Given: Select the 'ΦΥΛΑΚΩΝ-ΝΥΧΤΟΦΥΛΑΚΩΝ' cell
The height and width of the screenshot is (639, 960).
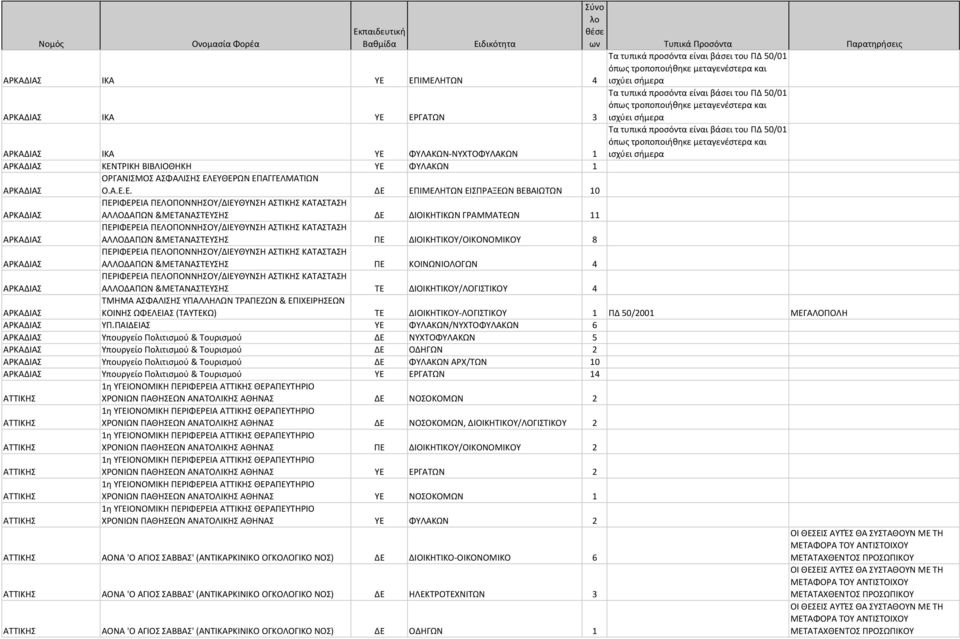Looking at the screenshot, I should point(495,142).
